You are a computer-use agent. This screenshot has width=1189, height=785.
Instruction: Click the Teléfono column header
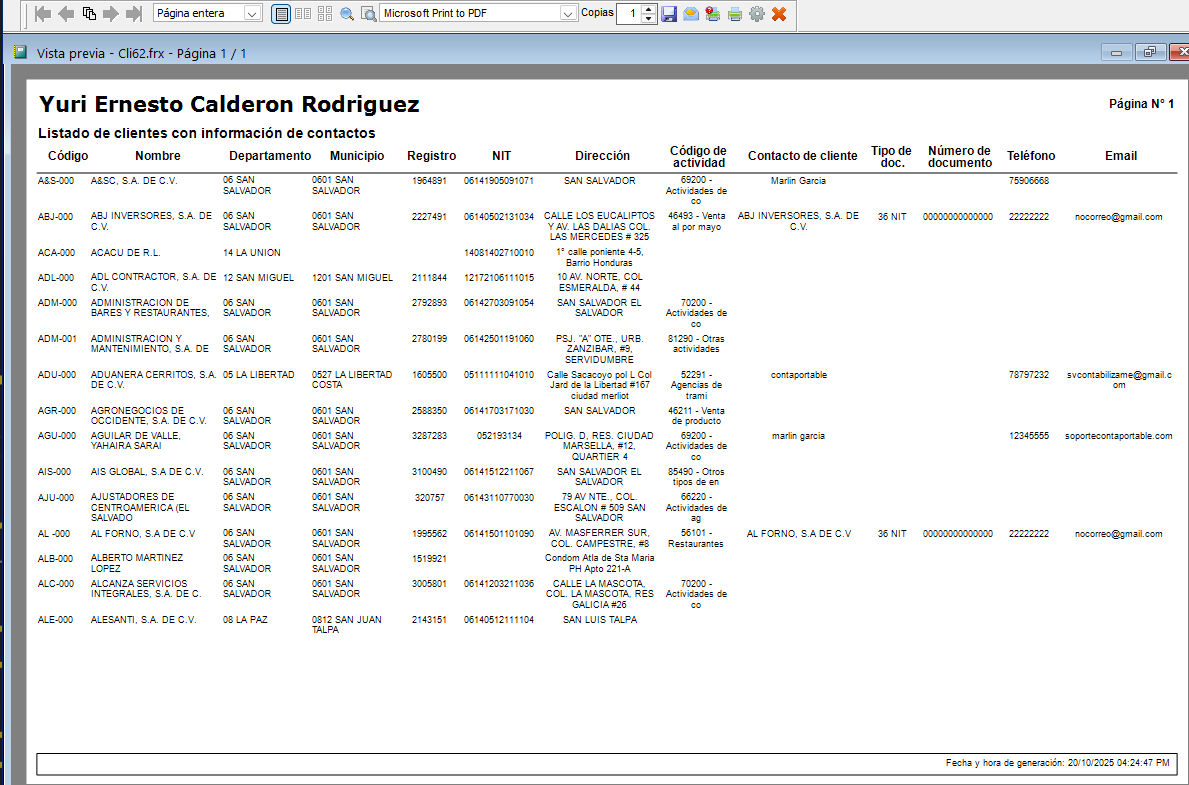[1031, 155]
